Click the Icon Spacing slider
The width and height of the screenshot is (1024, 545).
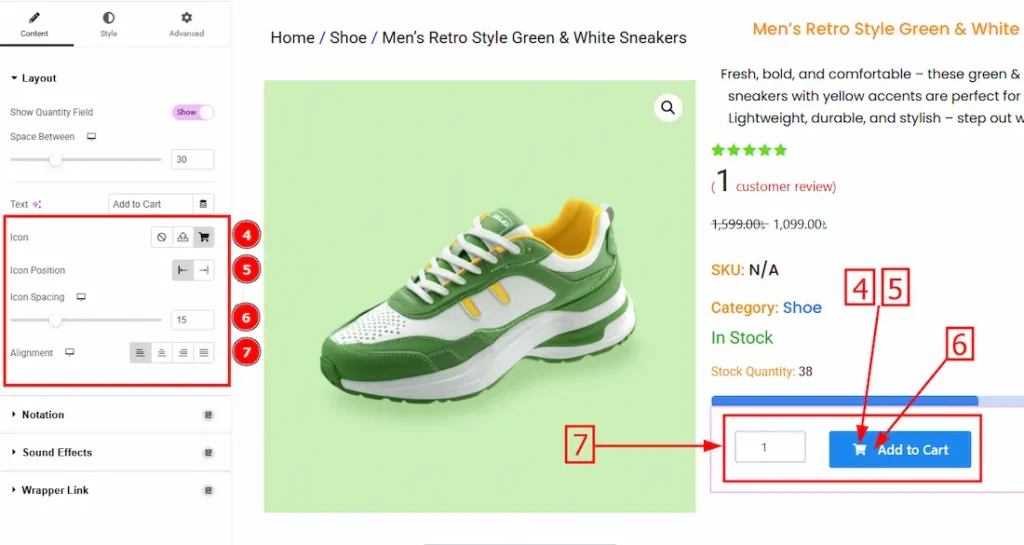coord(56,320)
